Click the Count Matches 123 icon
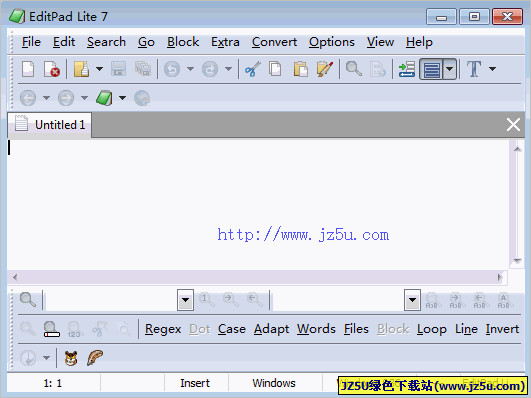This screenshot has width=531, height=398. coord(75,329)
